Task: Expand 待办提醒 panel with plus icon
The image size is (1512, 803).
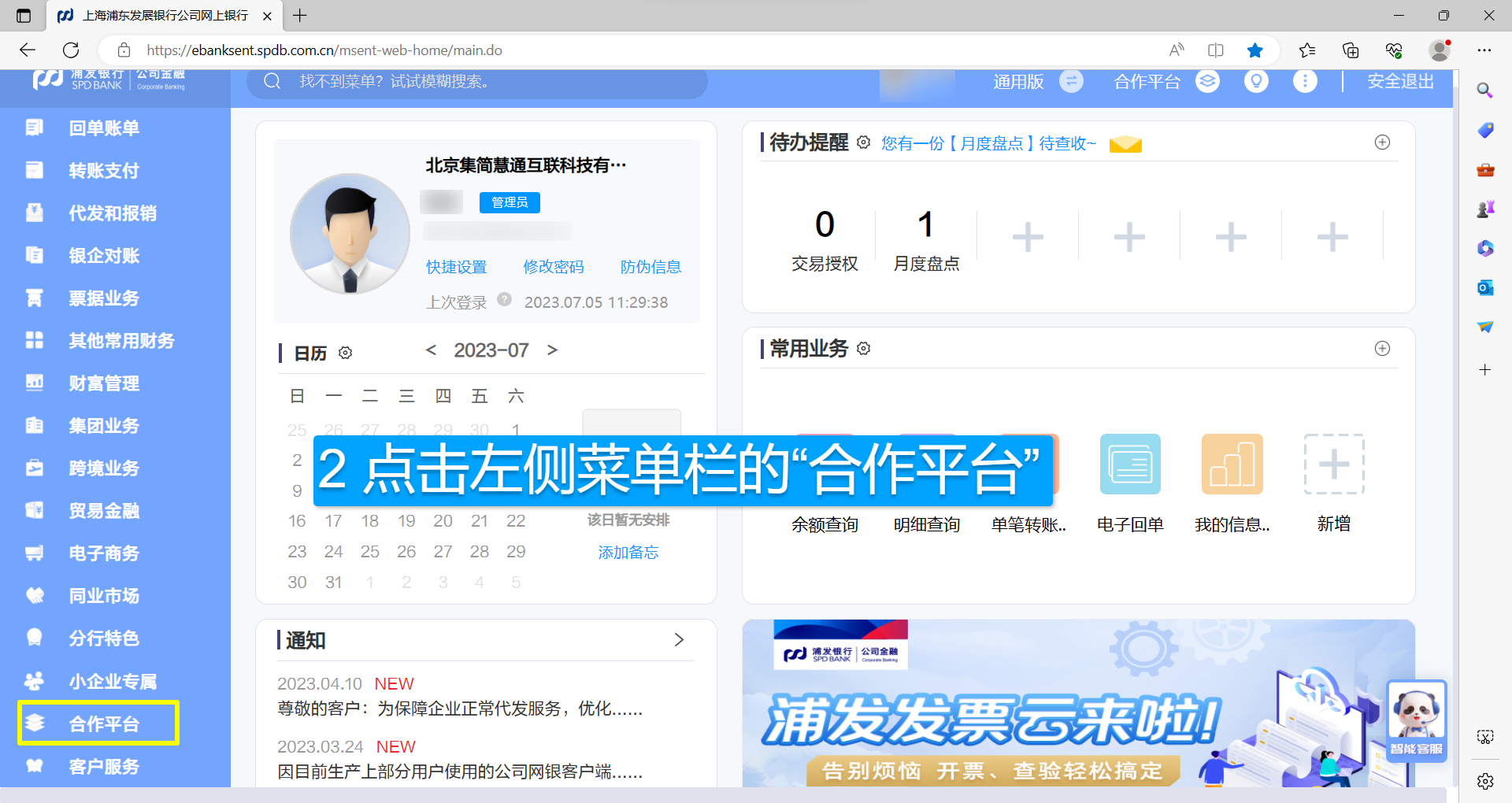Action: (1382, 142)
